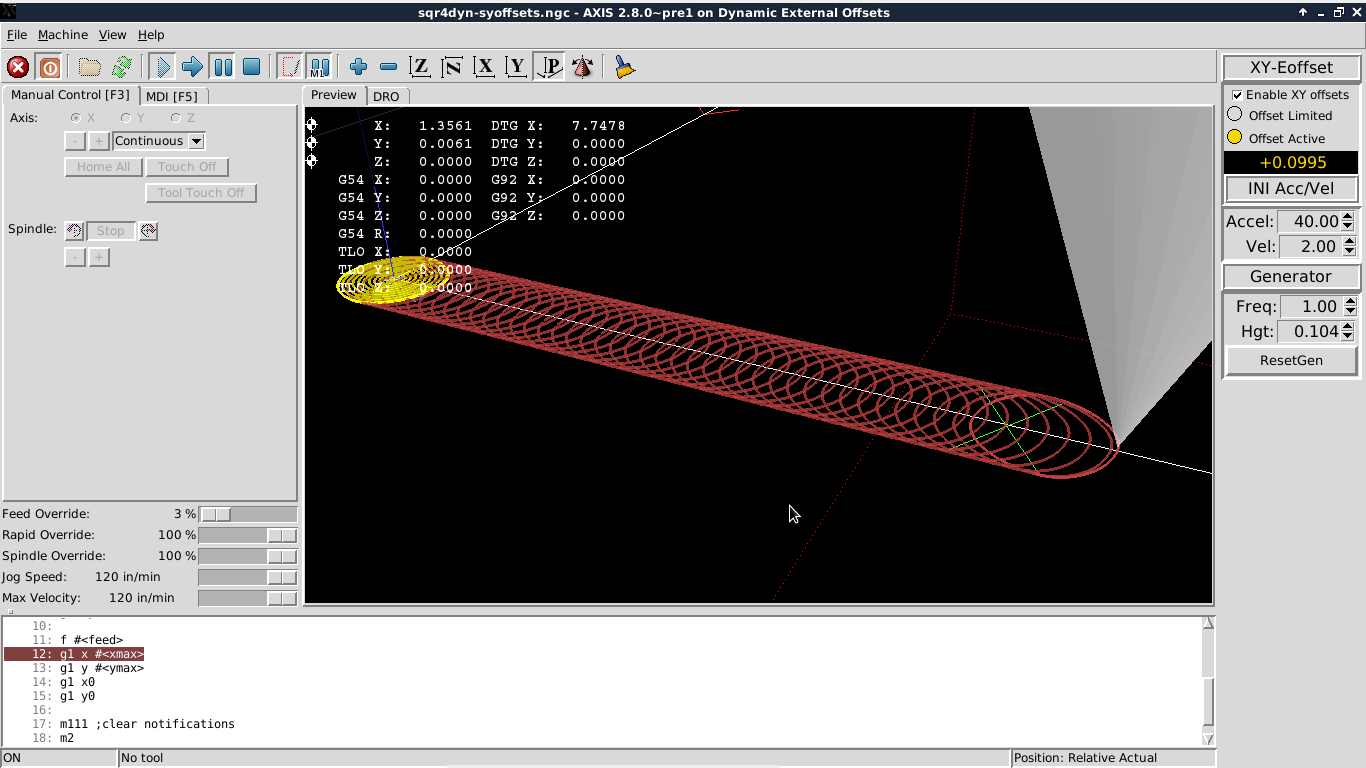Increase the Accel value with up arrow
1366x768 pixels.
pos(1348,217)
